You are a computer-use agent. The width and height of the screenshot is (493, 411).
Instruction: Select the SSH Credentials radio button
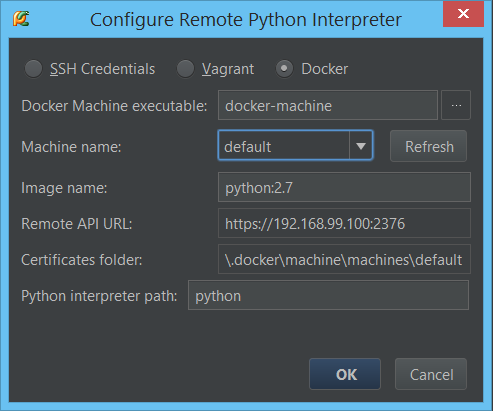point(33,69)
